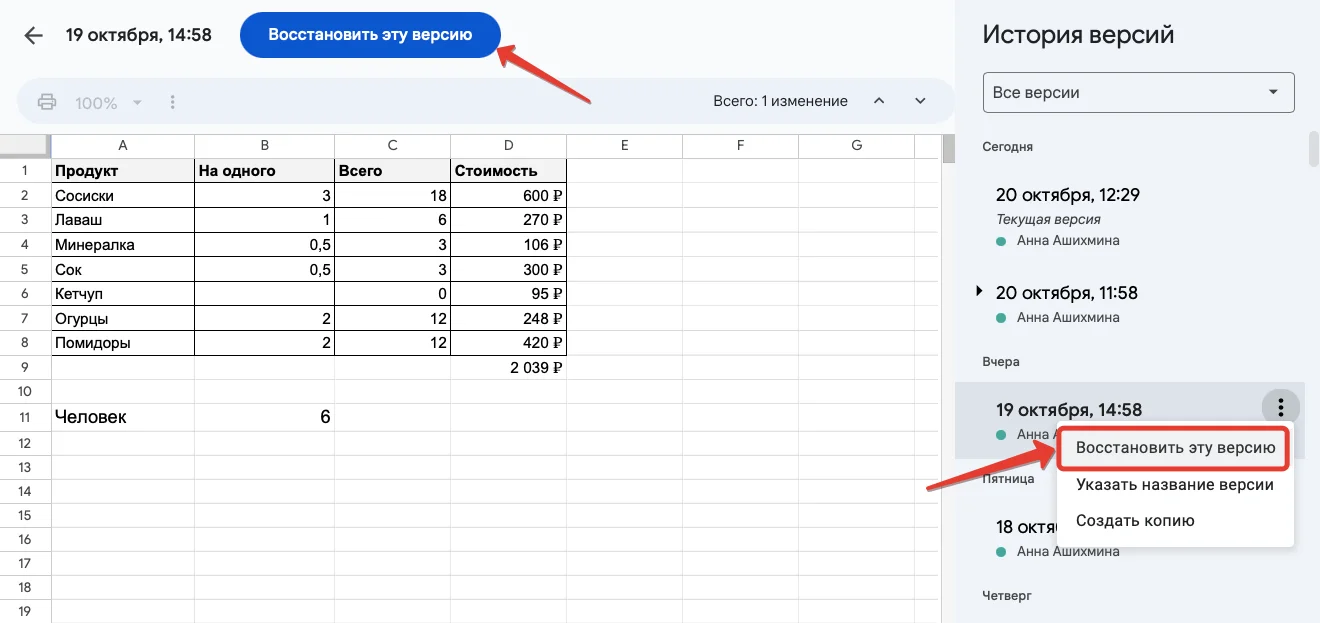Click the Минералка cell
1320x623 pixels.
123,244
